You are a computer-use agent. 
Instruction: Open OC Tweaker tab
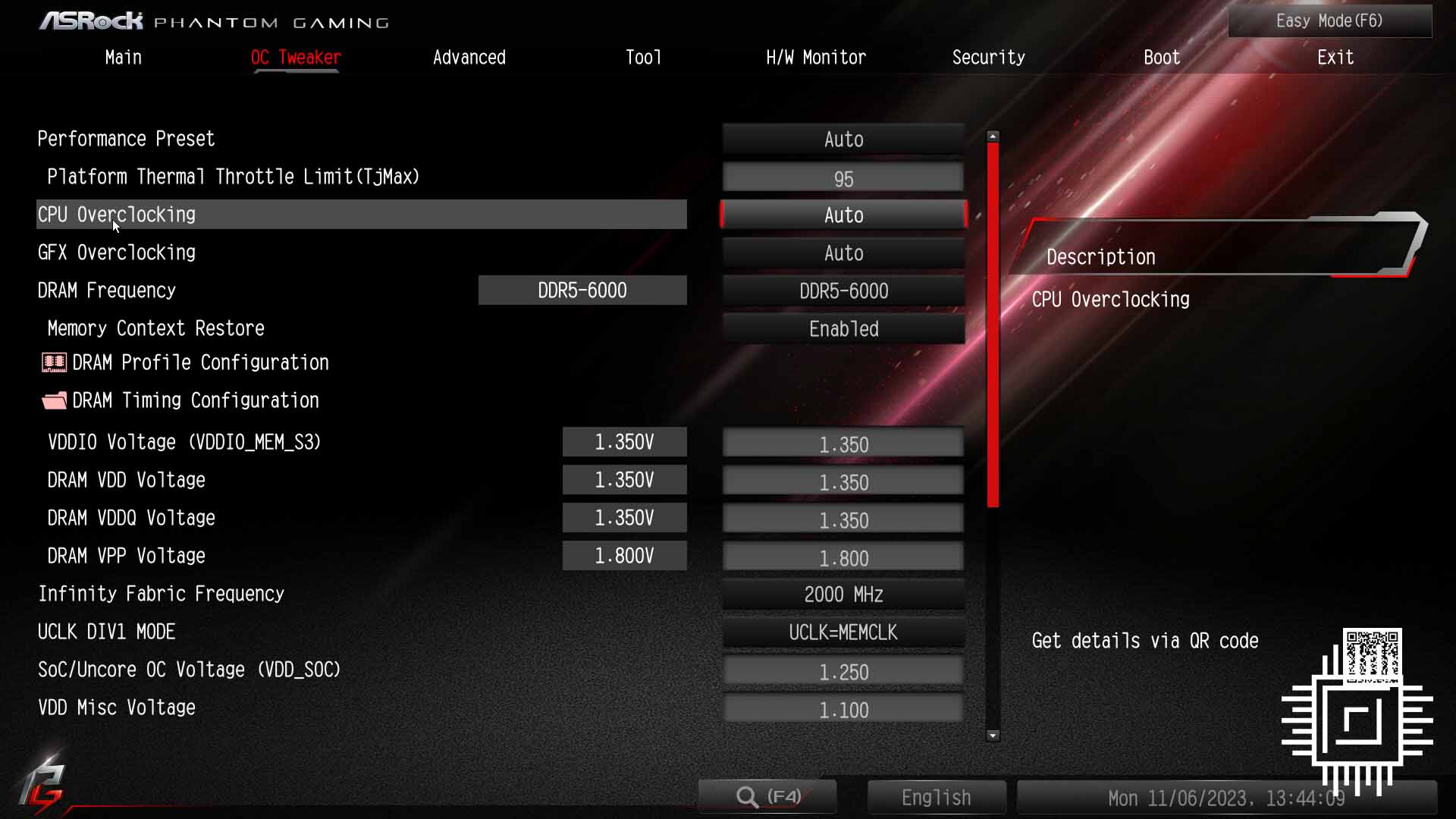[295, 57]
